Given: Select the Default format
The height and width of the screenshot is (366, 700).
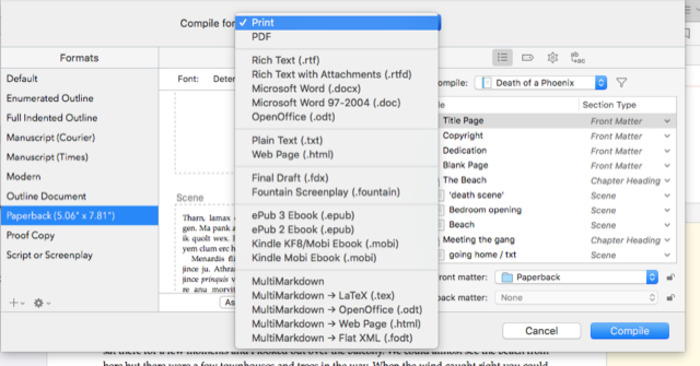Looking at the screenshot, I should [79, 79].
